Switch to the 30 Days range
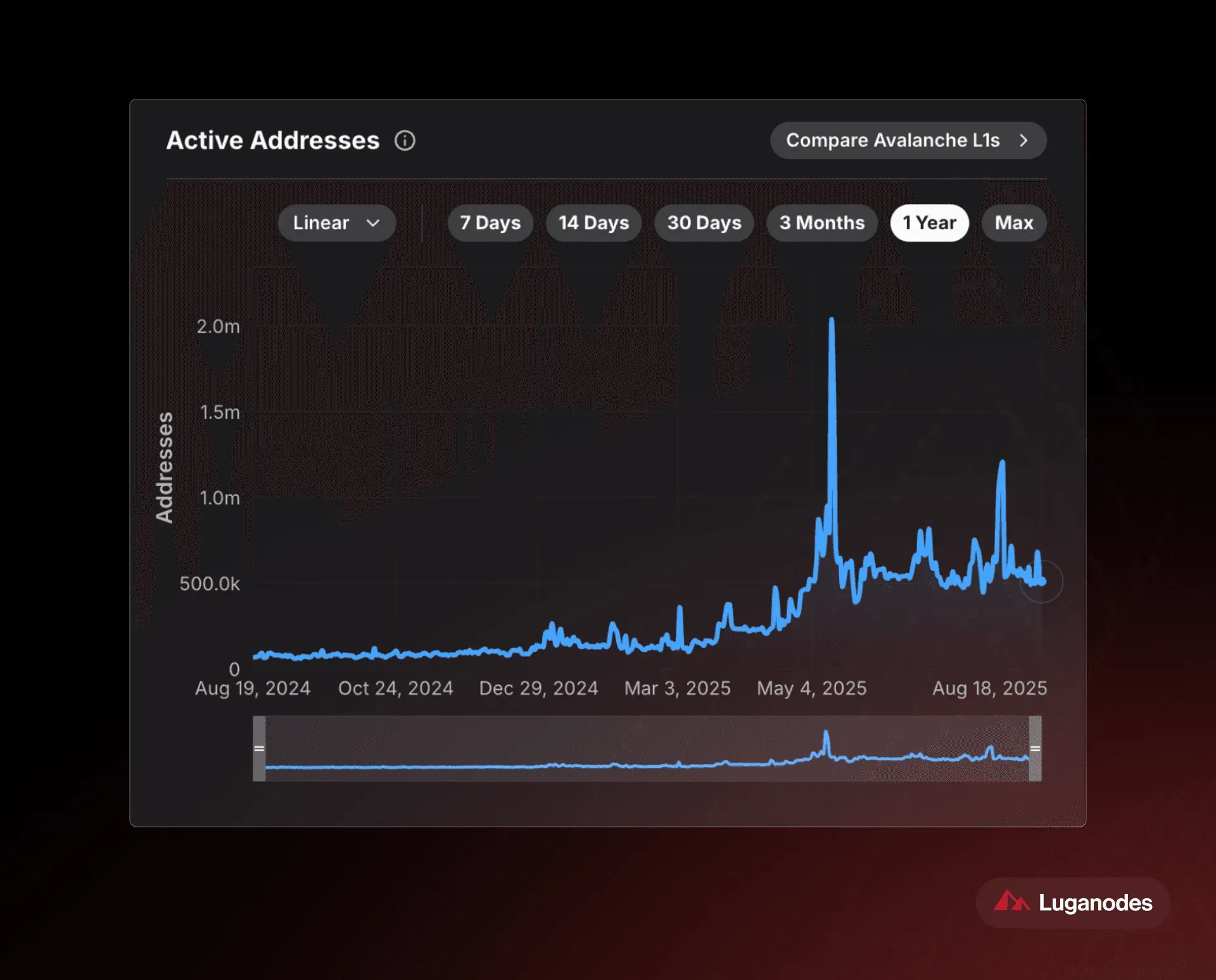The height and width of the screenshot is (980, 1216). [x=704, y=223]
